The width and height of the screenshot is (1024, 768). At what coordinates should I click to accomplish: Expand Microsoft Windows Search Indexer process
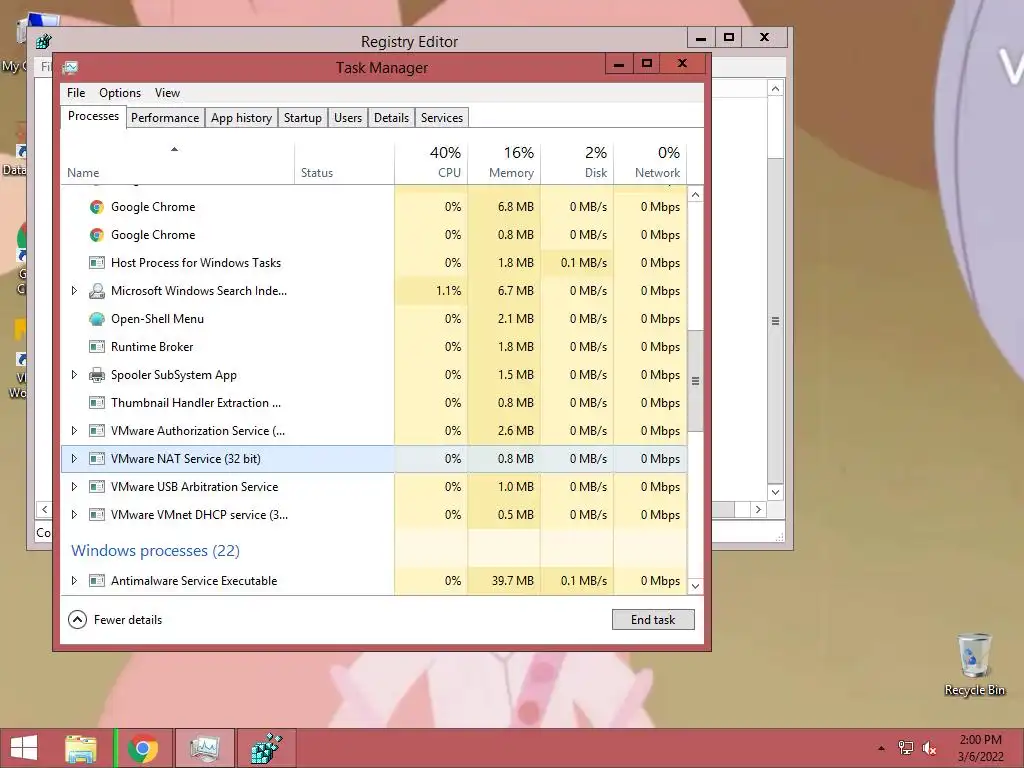[74, 291]
